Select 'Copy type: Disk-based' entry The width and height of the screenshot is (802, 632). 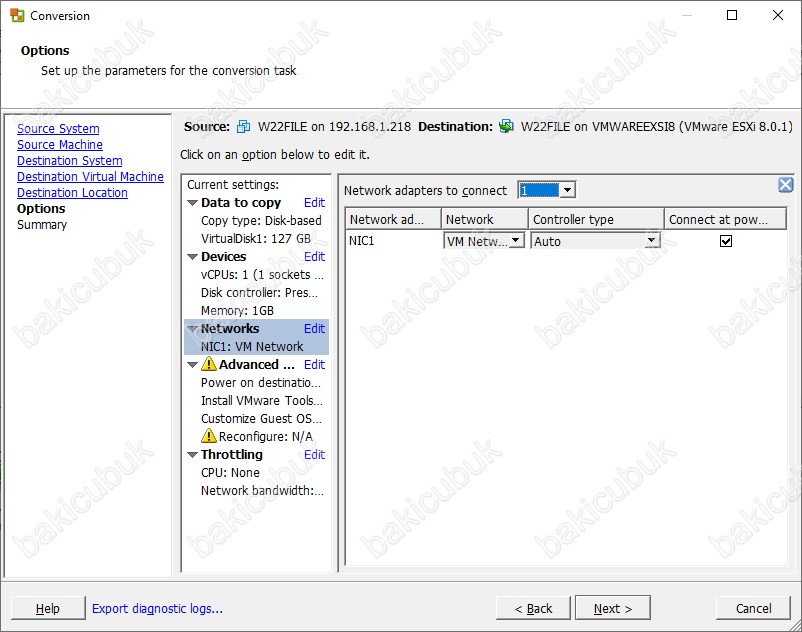(261, 220)
